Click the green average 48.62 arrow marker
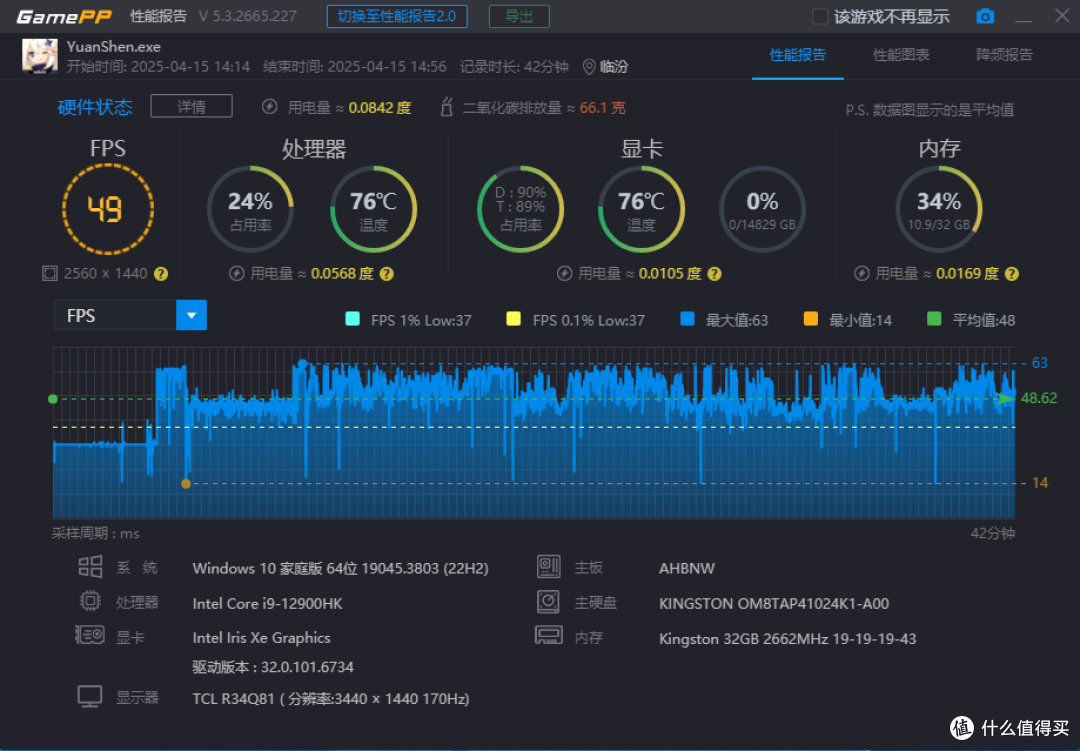This screenshot has width=1080, height=751. (1006, 398)
